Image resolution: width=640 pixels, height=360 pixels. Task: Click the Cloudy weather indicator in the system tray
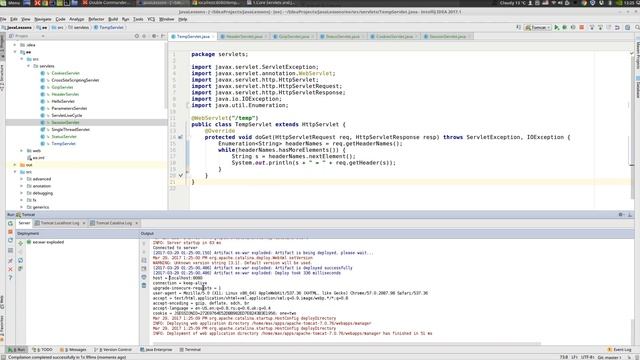point(513,3)
